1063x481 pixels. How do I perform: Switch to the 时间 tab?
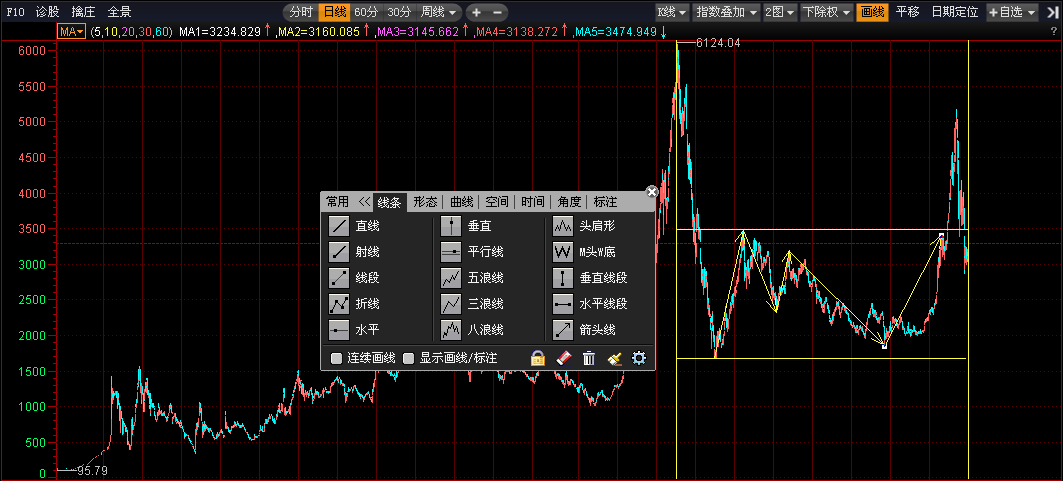click(533, 202)
